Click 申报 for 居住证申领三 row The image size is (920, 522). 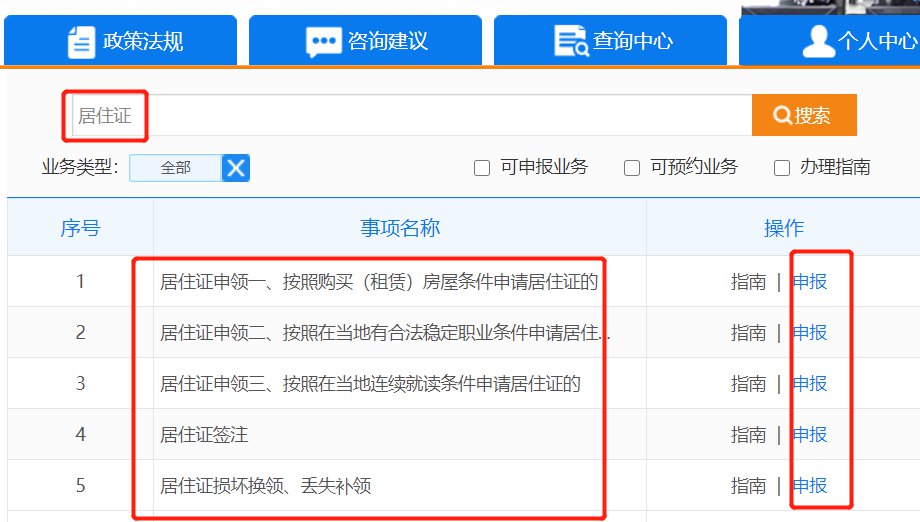point(810,384)
